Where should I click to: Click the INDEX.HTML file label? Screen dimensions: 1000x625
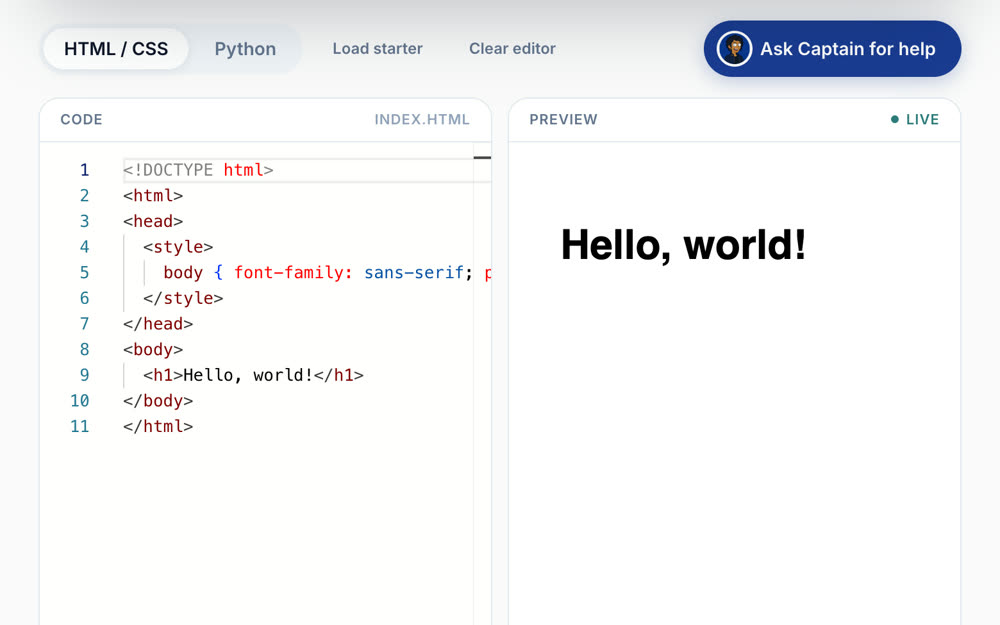(422, 119)
